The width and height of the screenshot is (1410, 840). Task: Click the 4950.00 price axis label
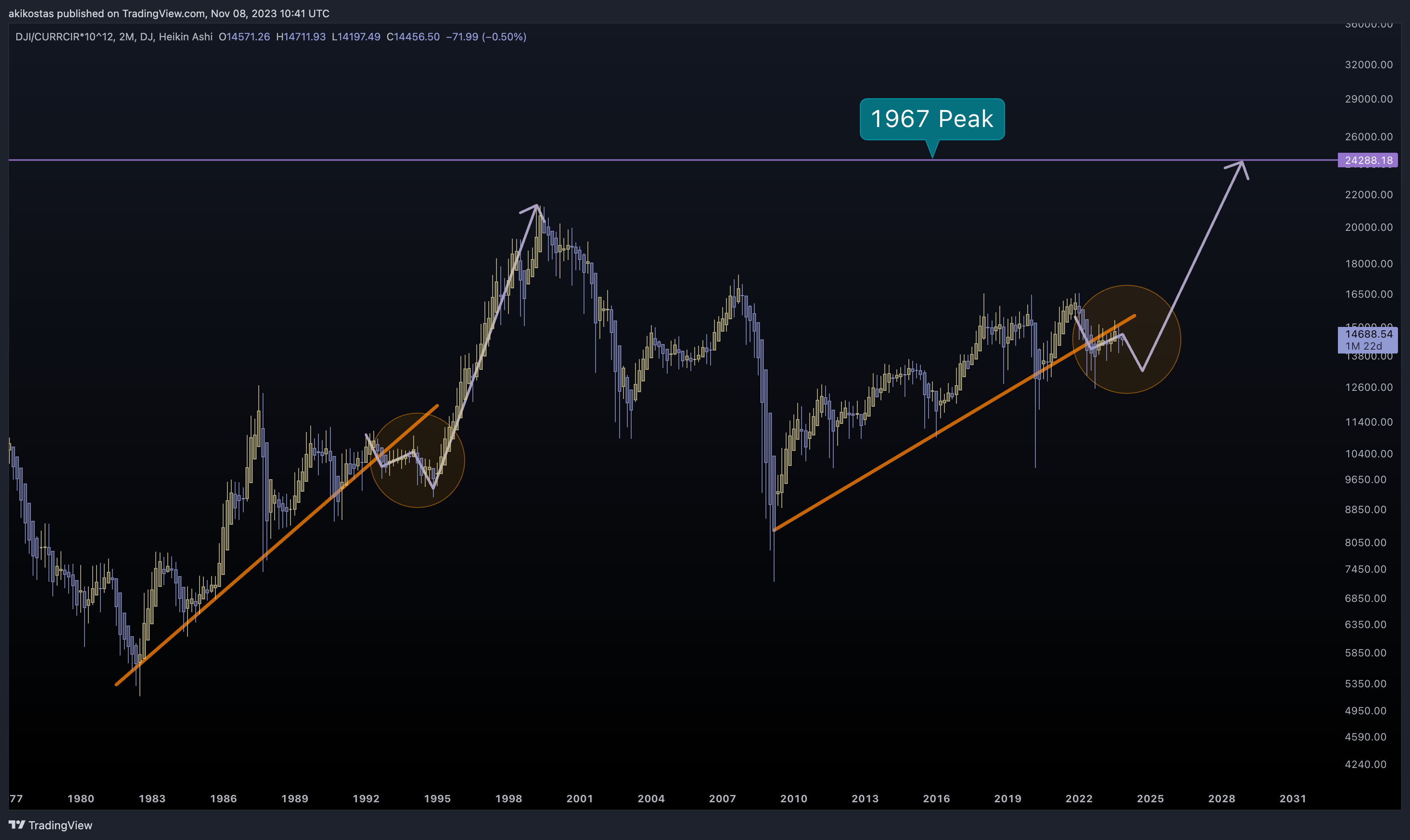(1366, 711)
